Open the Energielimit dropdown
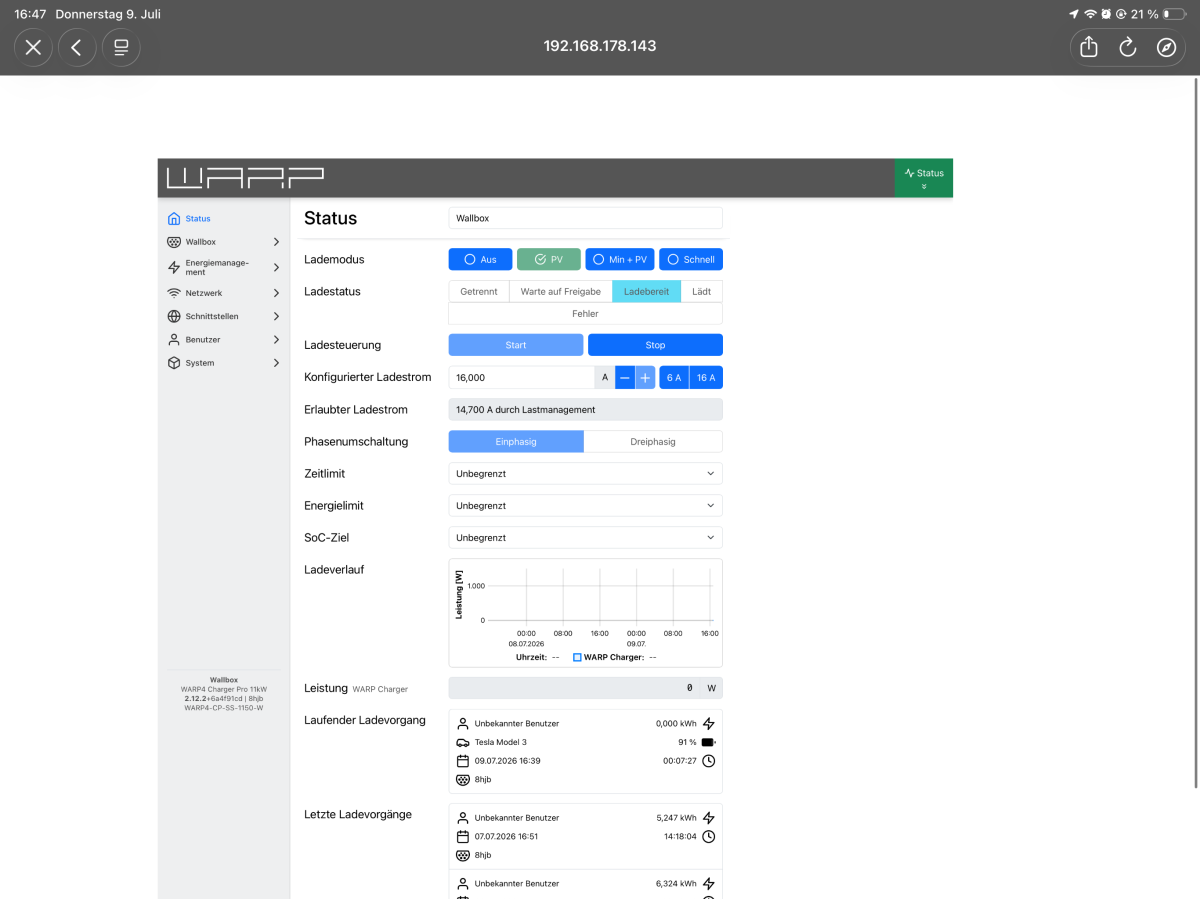Screen dimensions: 1200x899 point(585,505)
